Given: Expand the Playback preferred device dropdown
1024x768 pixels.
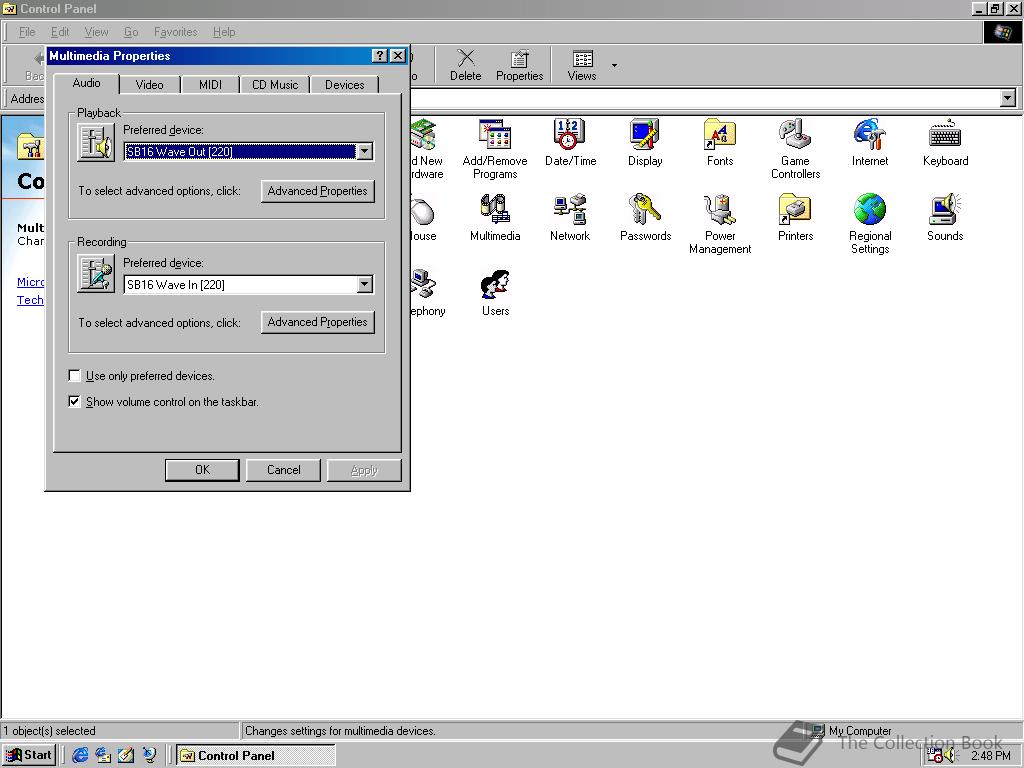Looking at the screenshot, I should point(364,152).
